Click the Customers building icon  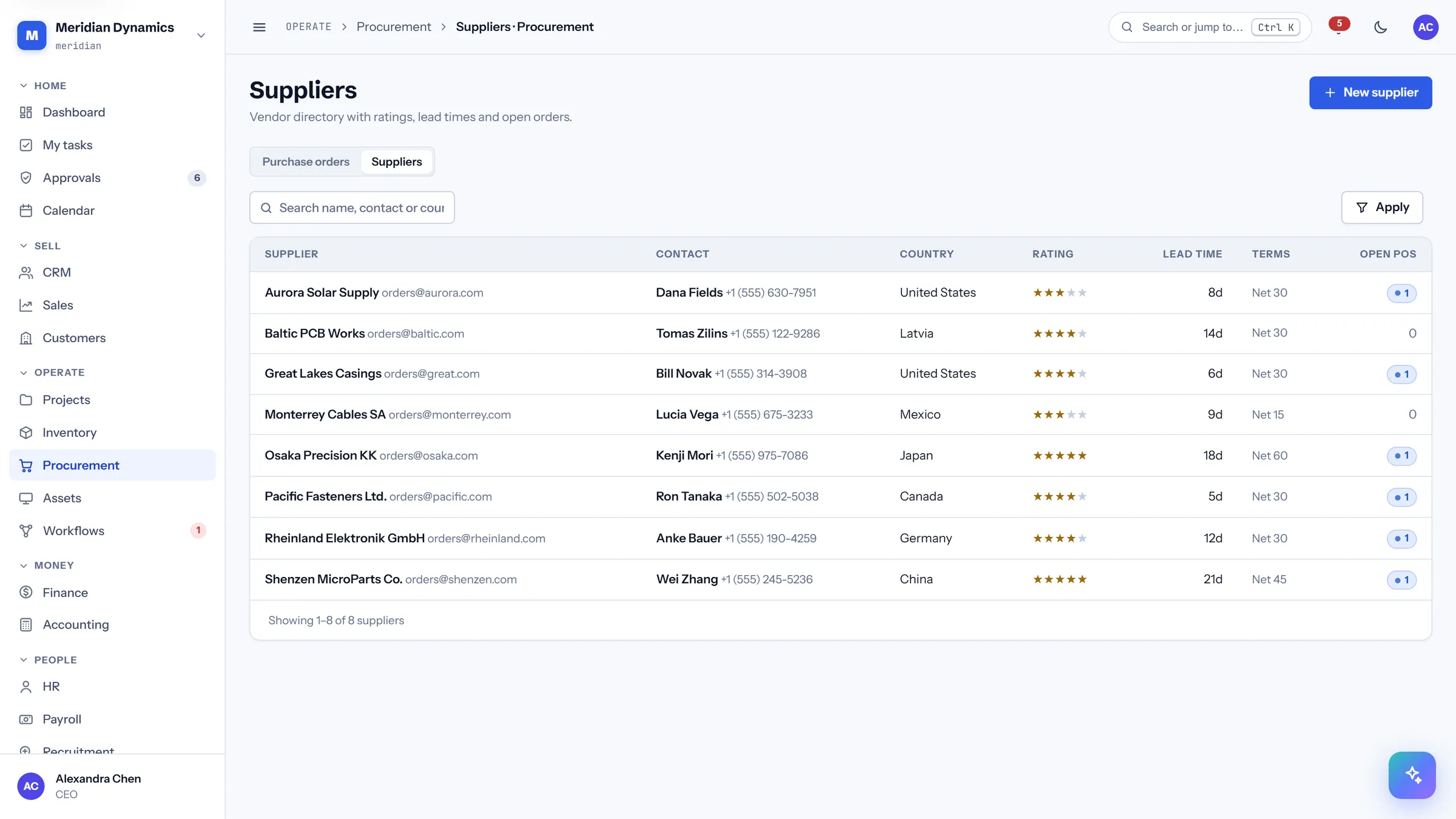coord(25,338)
